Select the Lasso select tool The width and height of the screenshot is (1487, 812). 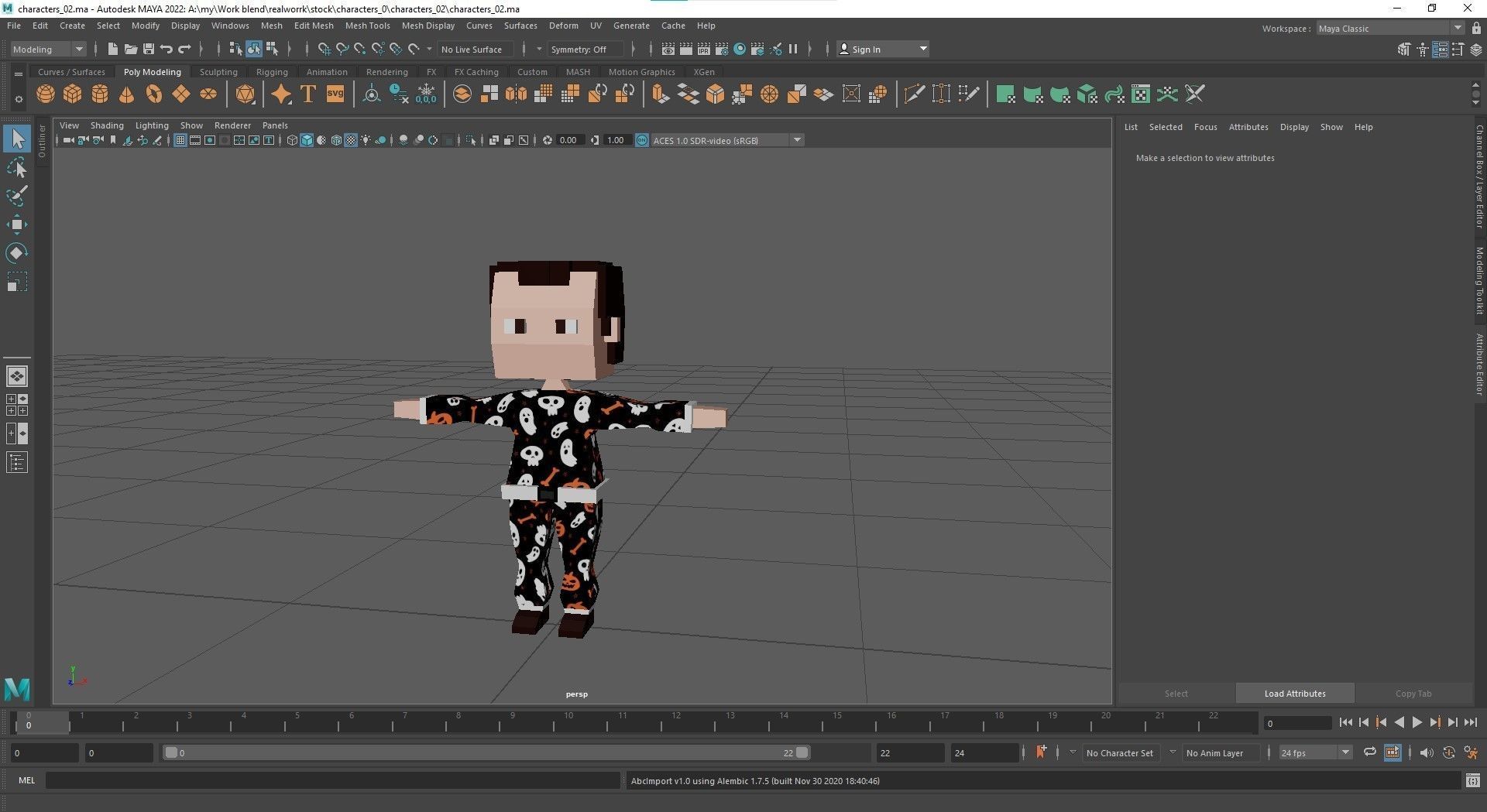pos(17,168)
